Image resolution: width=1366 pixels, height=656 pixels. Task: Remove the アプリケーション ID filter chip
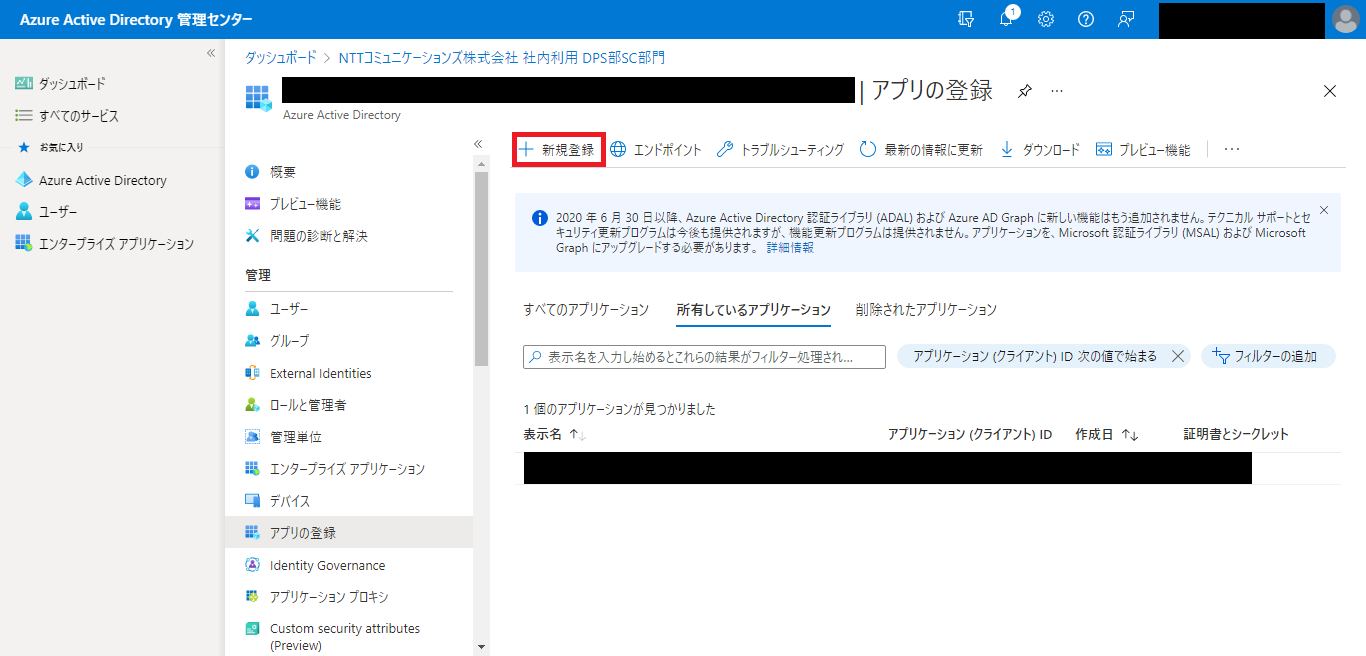1177,356
